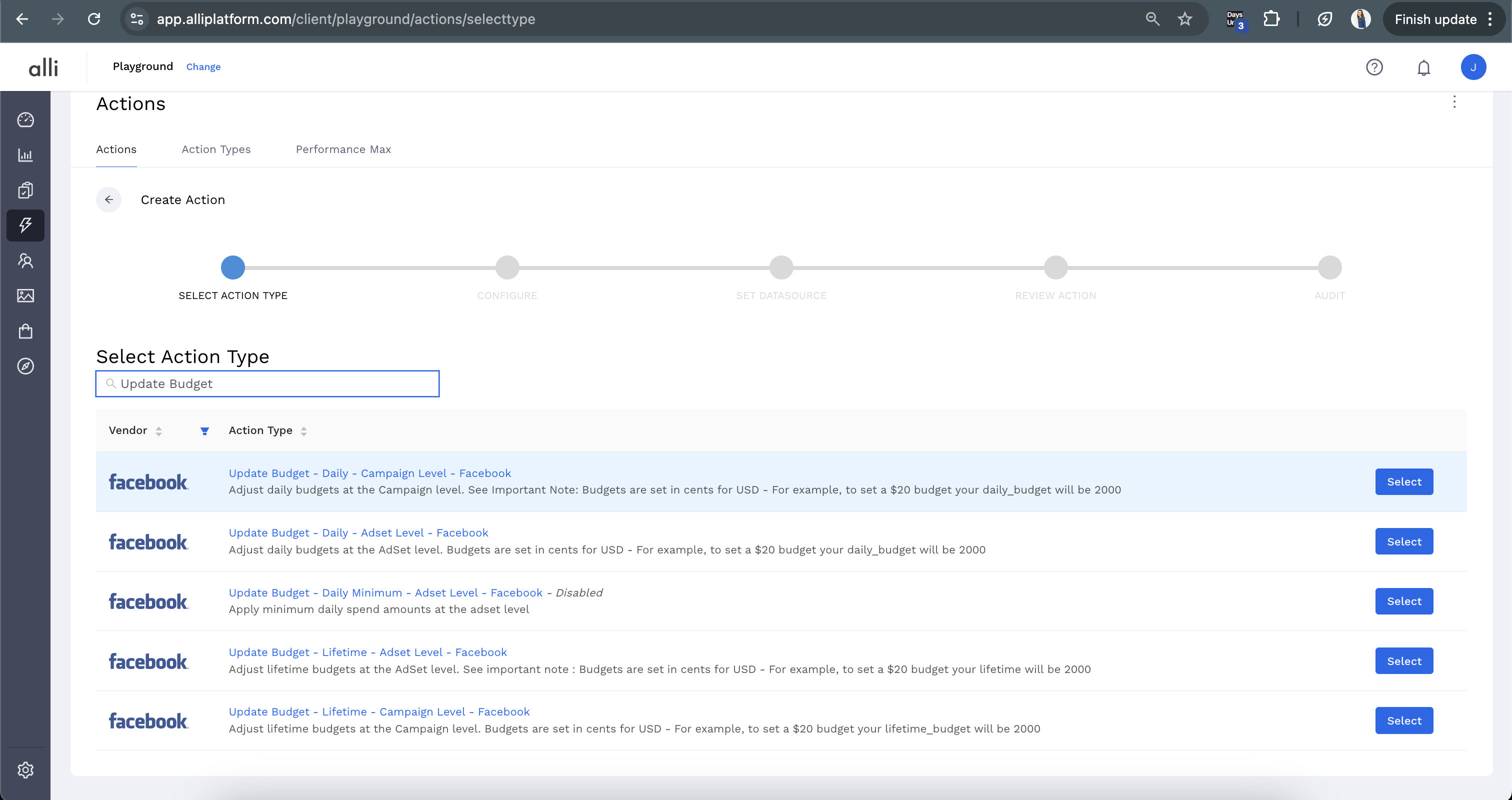Click the notifications bell icon
The height and width of the screenshot is (800, 1512).
point(1423,67)
